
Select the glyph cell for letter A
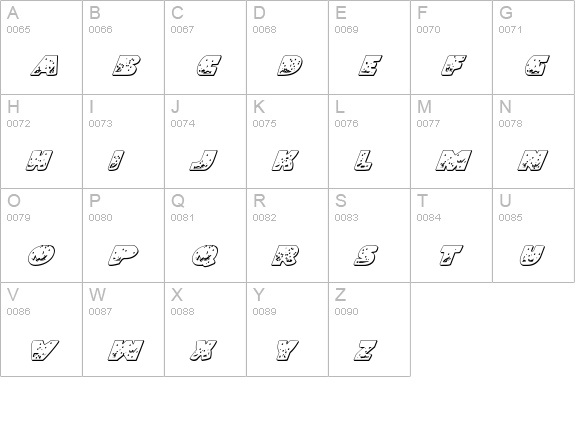pos(41,47)
